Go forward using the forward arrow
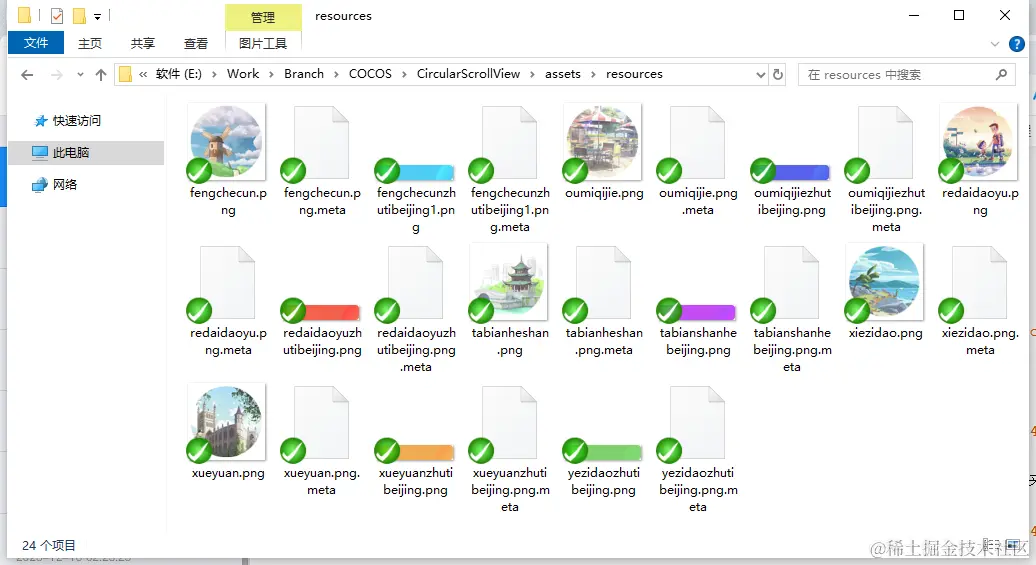The image size is (1036, 565). pyautogui.click(x=57, y=75)
